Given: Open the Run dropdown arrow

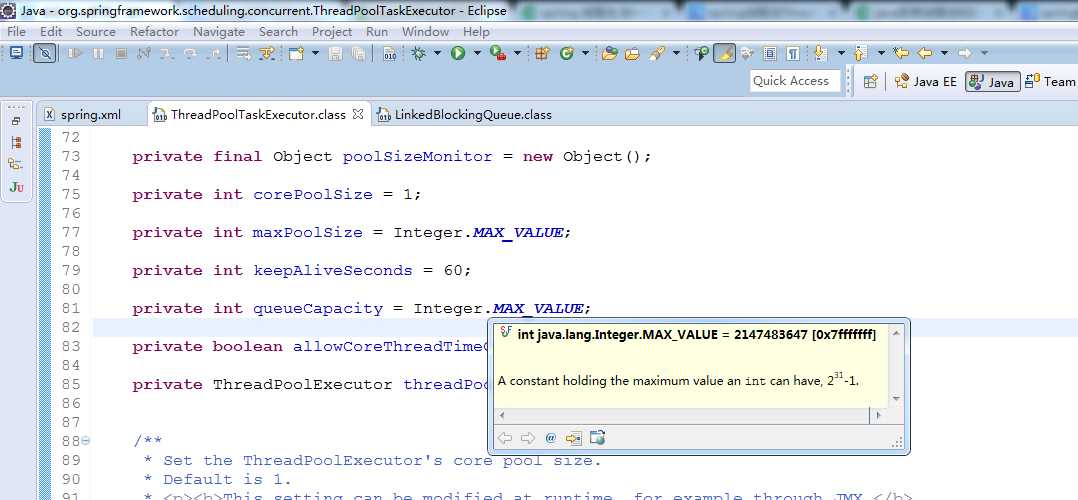Looking at the screenshot, I should tap(477, 53).
